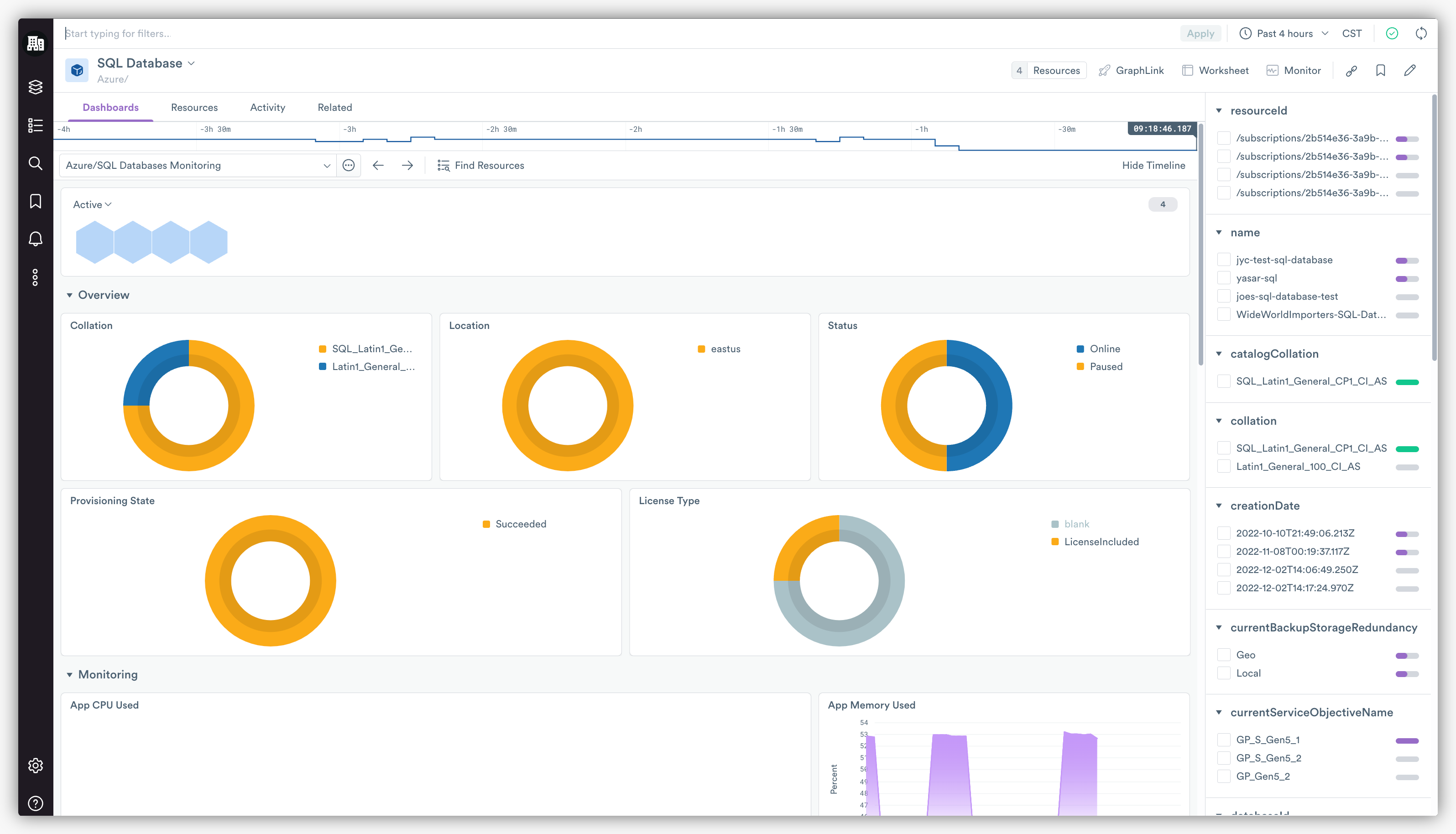The image size is (1456, 834).
Task: Click Hide Timeline
Action: click(1153, 166)
